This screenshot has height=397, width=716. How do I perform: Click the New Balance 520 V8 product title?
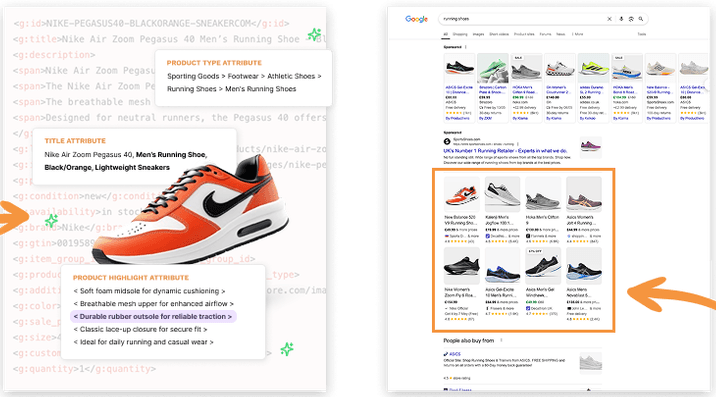tap(460, 220)
